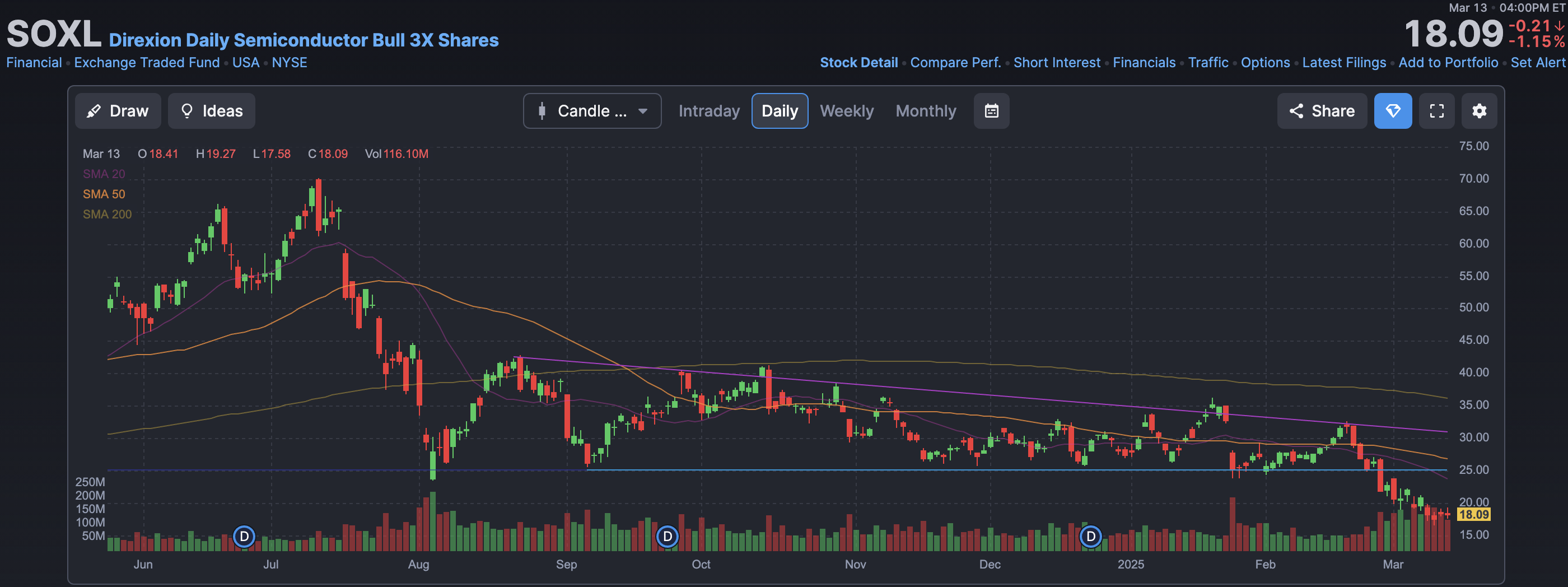
Task: Toggle the SMA 20 indicator label
Action: [104, 174]
